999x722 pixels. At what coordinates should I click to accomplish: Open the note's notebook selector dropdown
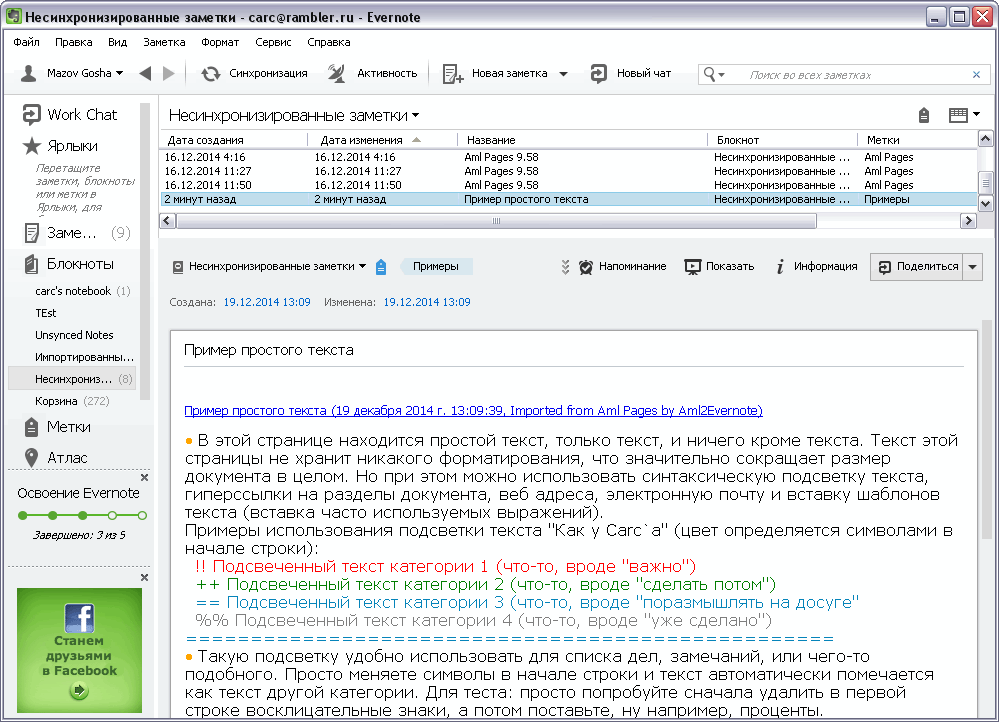tap(362, 266)
